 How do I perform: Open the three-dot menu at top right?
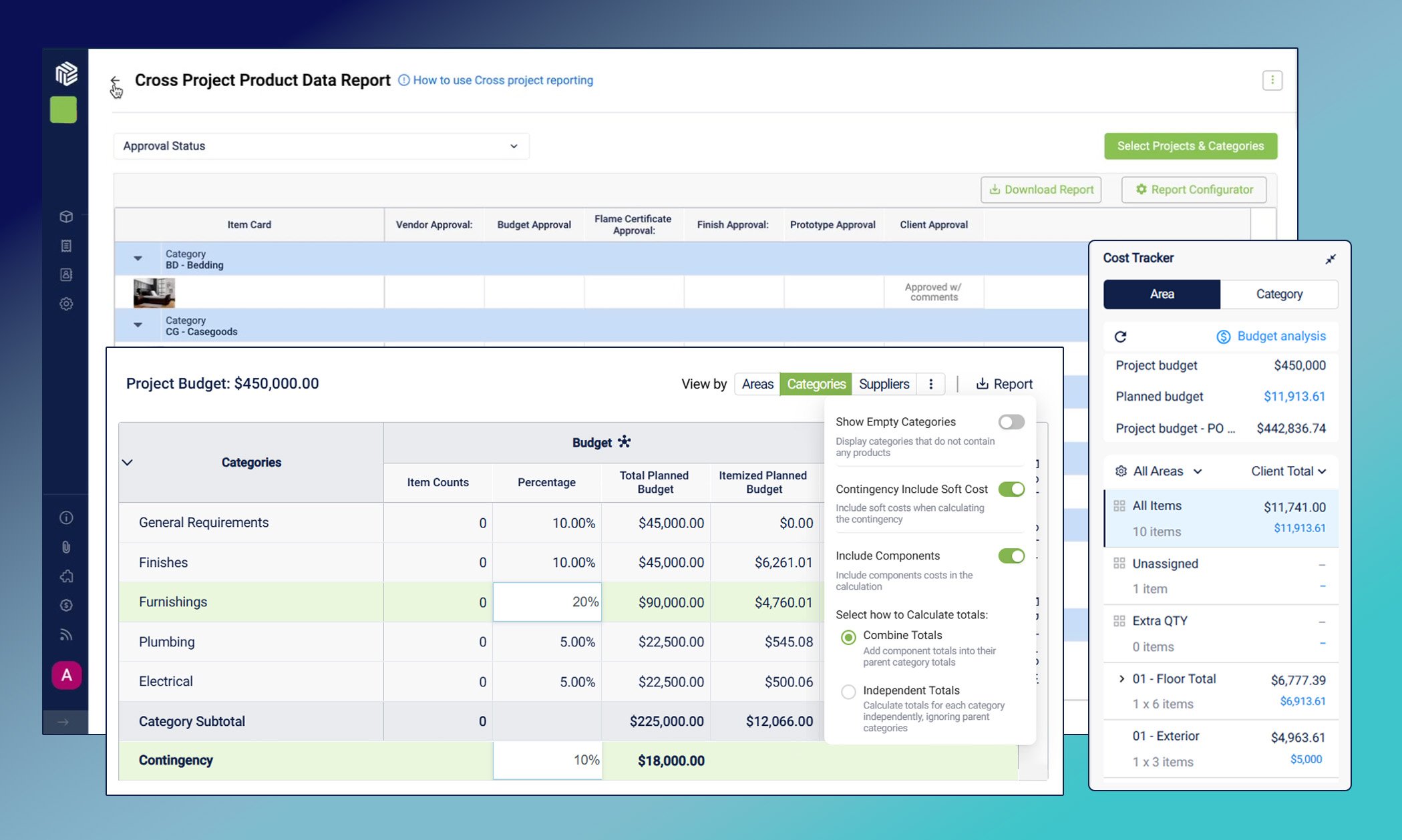point(1272,80)
